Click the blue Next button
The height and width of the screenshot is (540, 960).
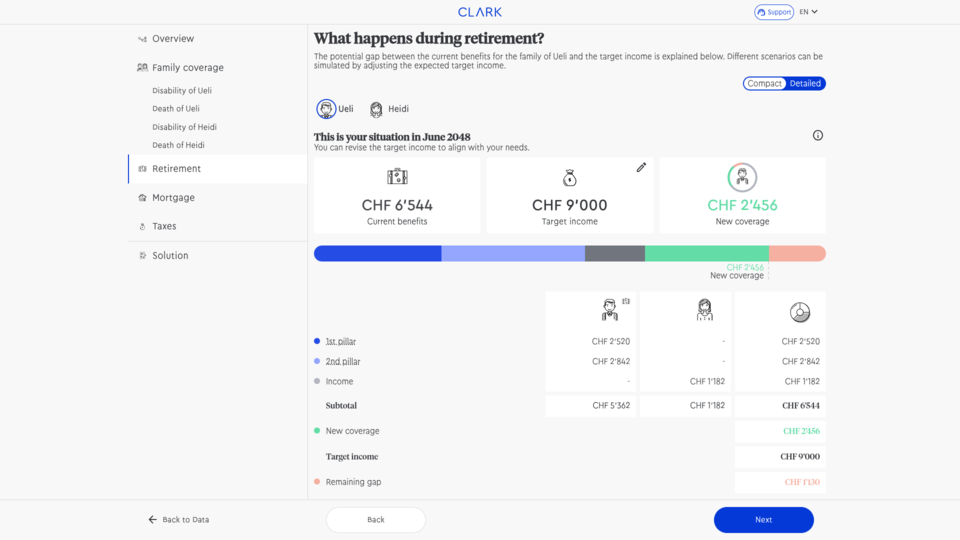tap(763, 520)
